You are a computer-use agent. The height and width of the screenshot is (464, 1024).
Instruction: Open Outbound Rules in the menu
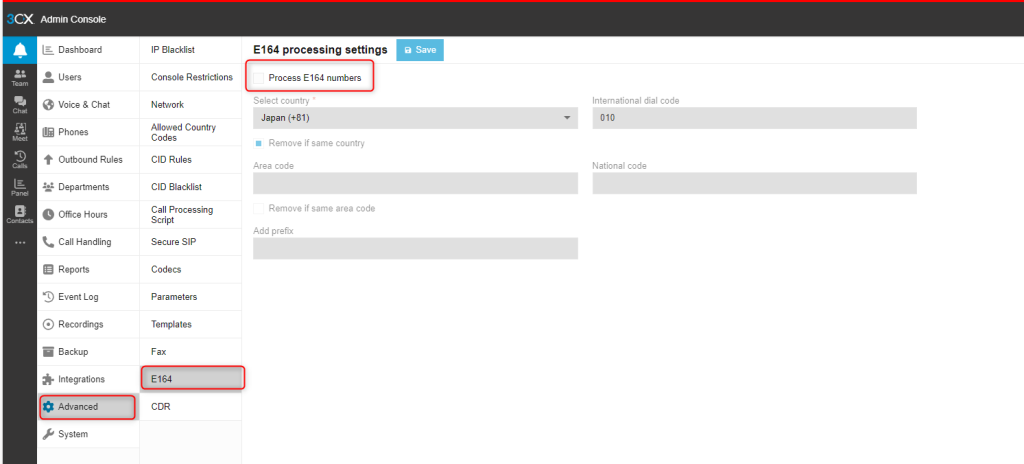point(89,160)
